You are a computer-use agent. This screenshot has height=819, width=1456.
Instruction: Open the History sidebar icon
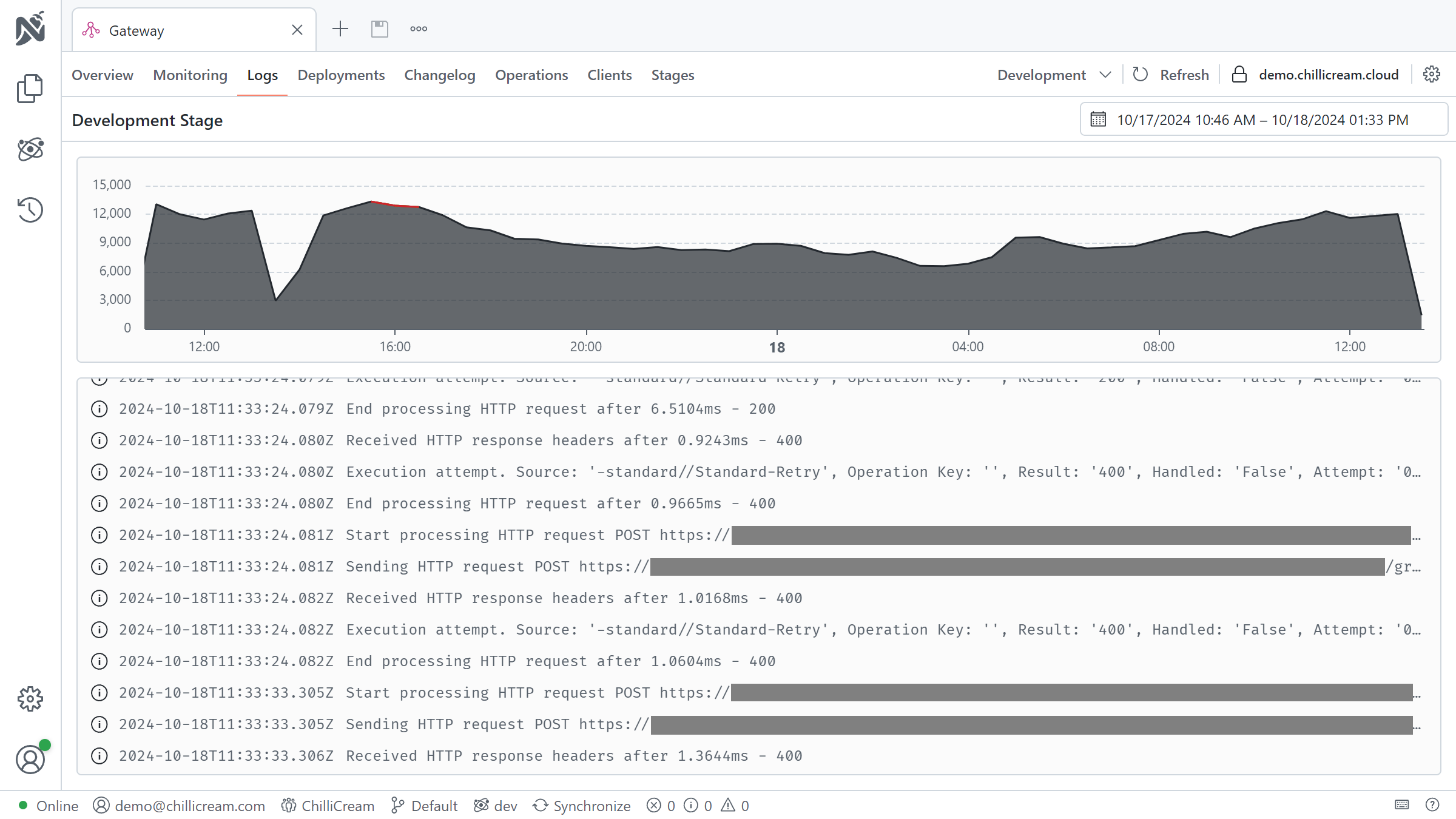(x=30, y=210)
